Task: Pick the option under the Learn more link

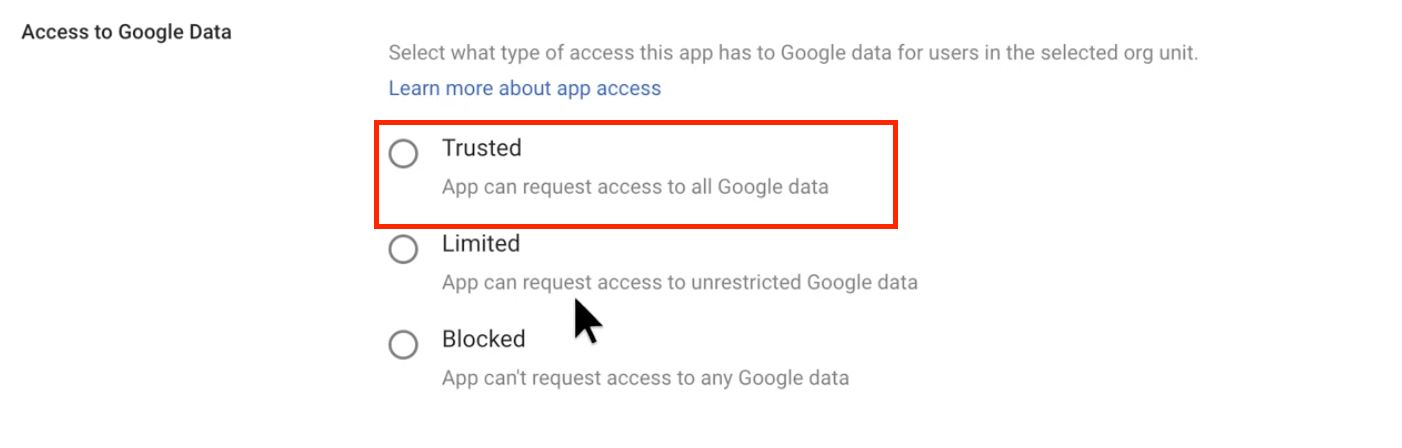Action: pos(403,154)
